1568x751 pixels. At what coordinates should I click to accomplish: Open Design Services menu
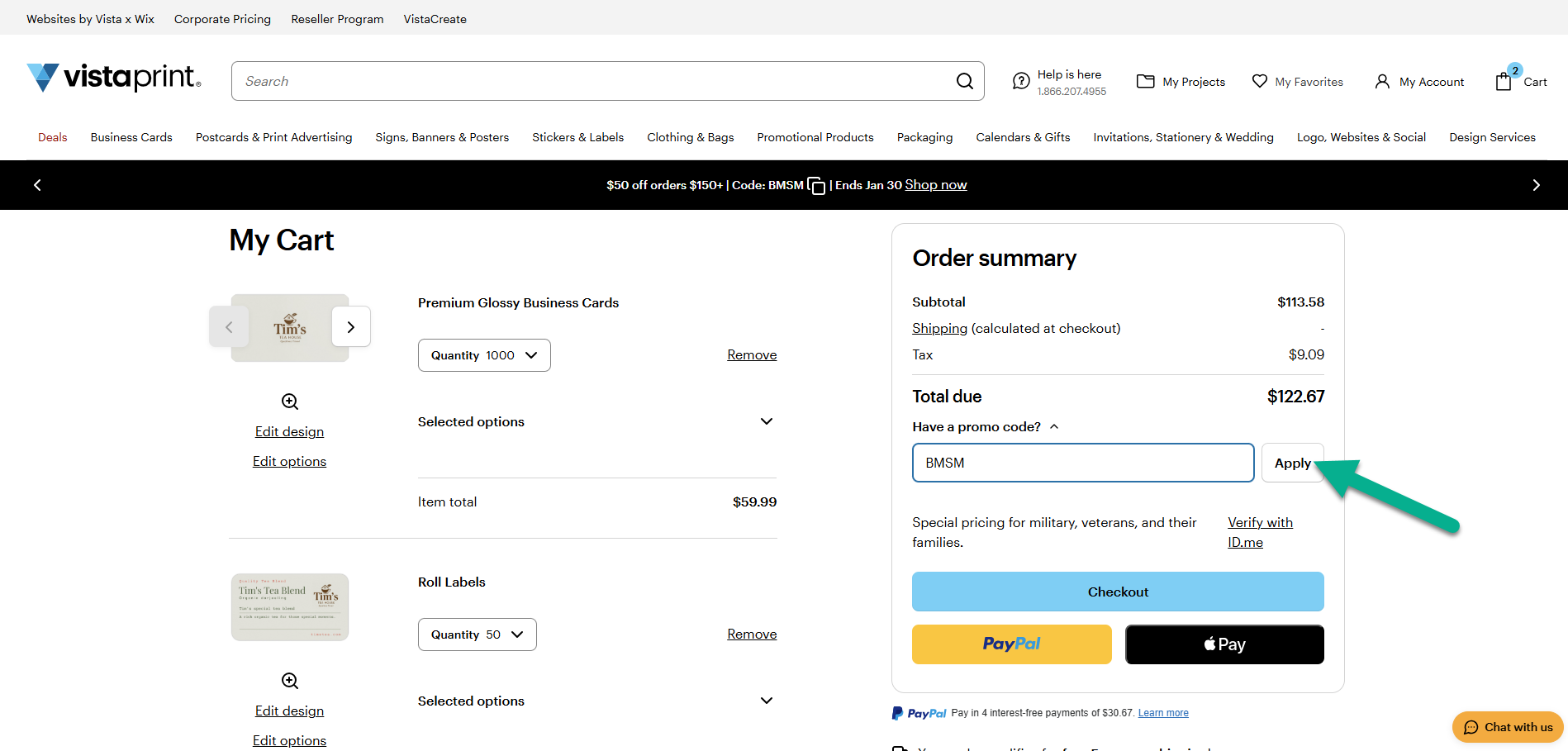pos(1493,137)
